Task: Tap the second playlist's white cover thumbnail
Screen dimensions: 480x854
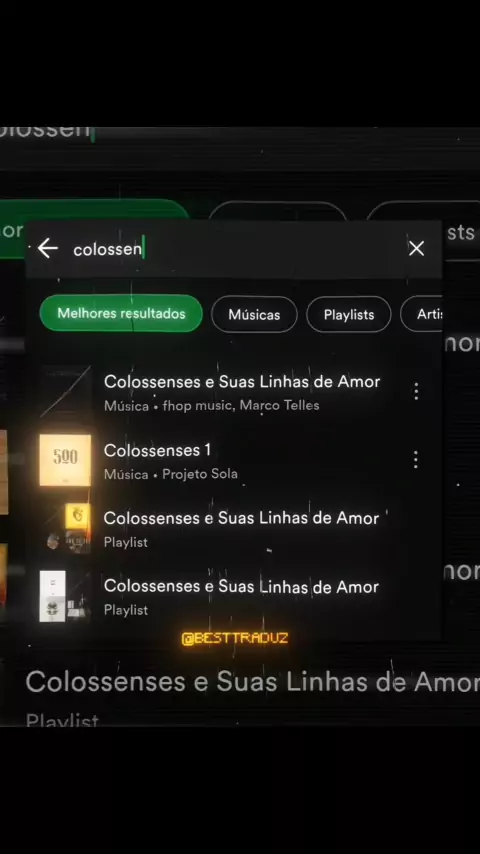Action: (x=65, y=596)
